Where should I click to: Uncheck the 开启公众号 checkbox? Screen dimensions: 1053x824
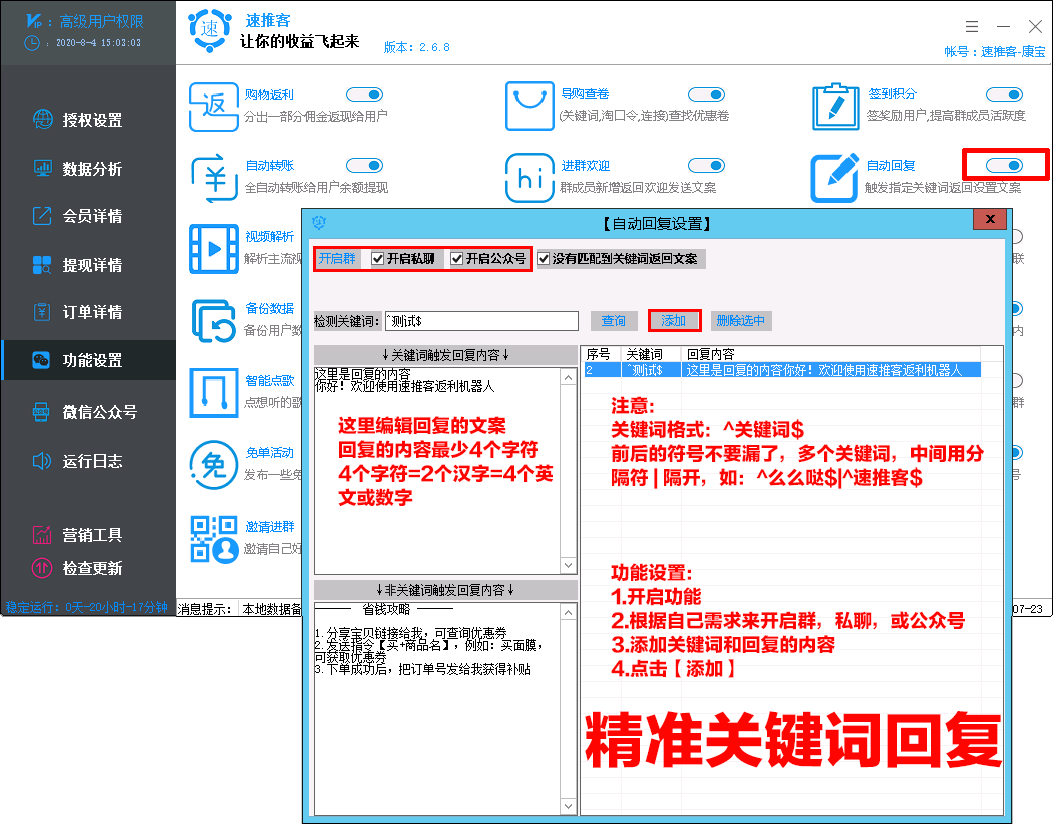457,259
